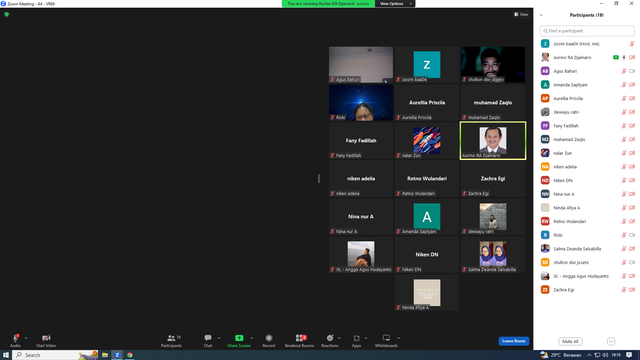The image size is (640, 360).
Task: Expand Chat options arrow
Action: 219,338
